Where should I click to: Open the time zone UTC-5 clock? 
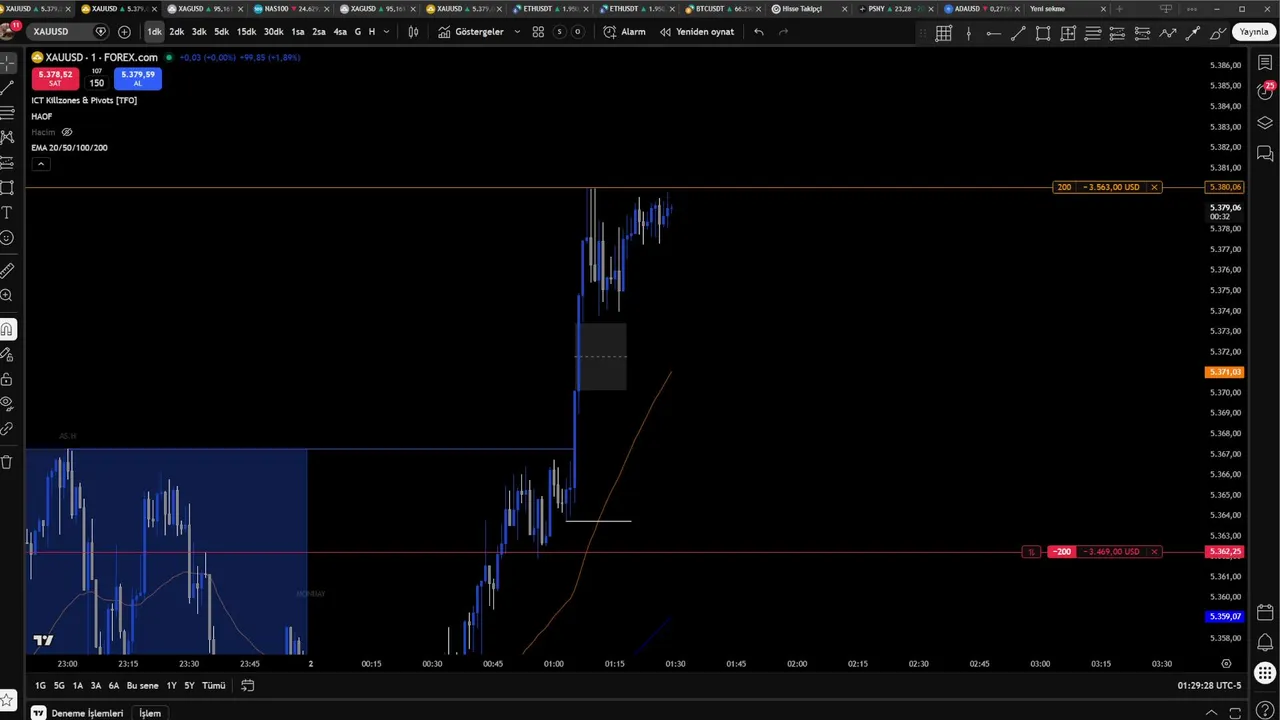(1209, 686)
